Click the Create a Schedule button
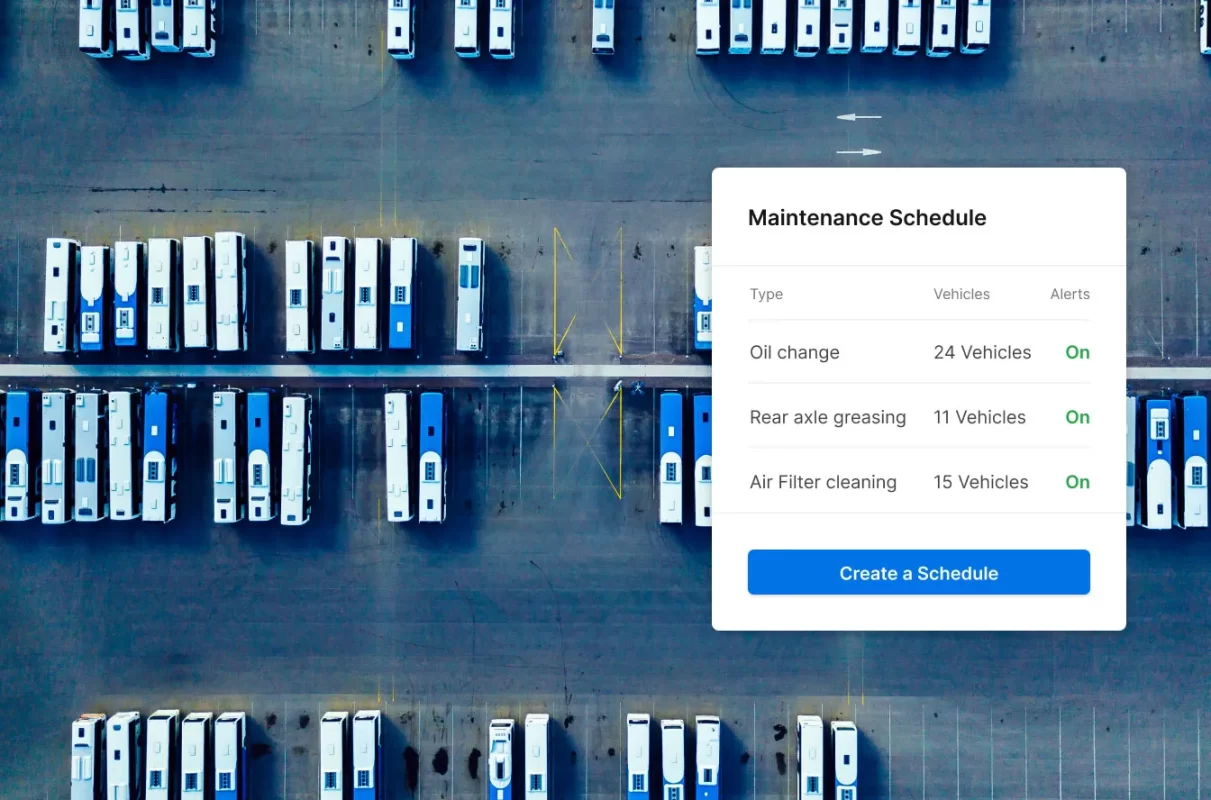Screen dimensions: 1211x800 click(x=918, y=573)
